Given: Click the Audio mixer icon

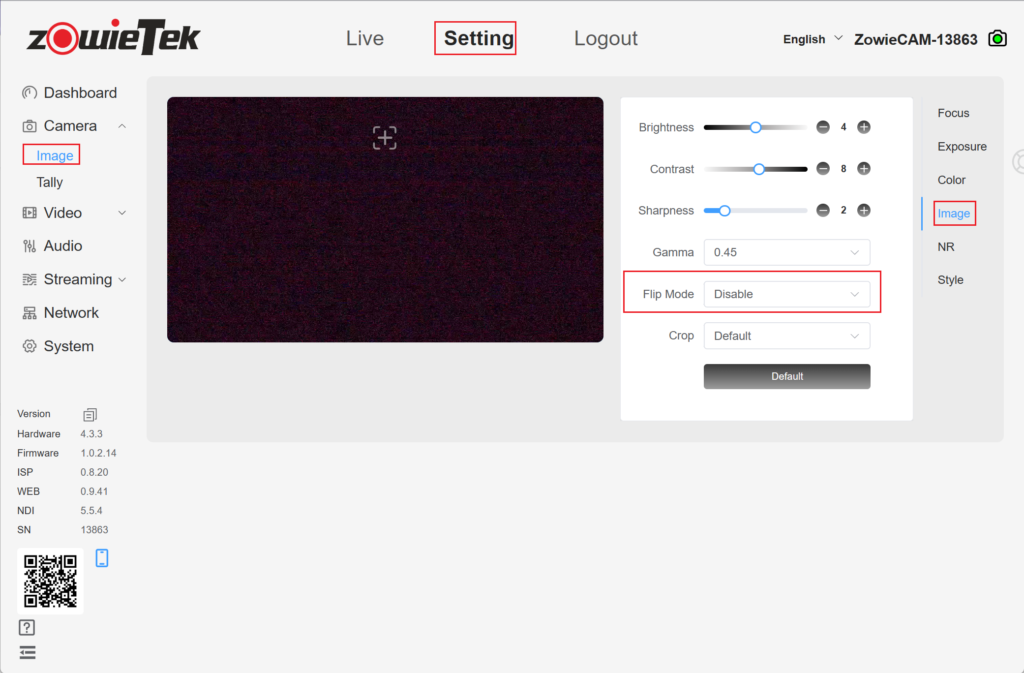Looking at the screenshot, I should point(29,246).
